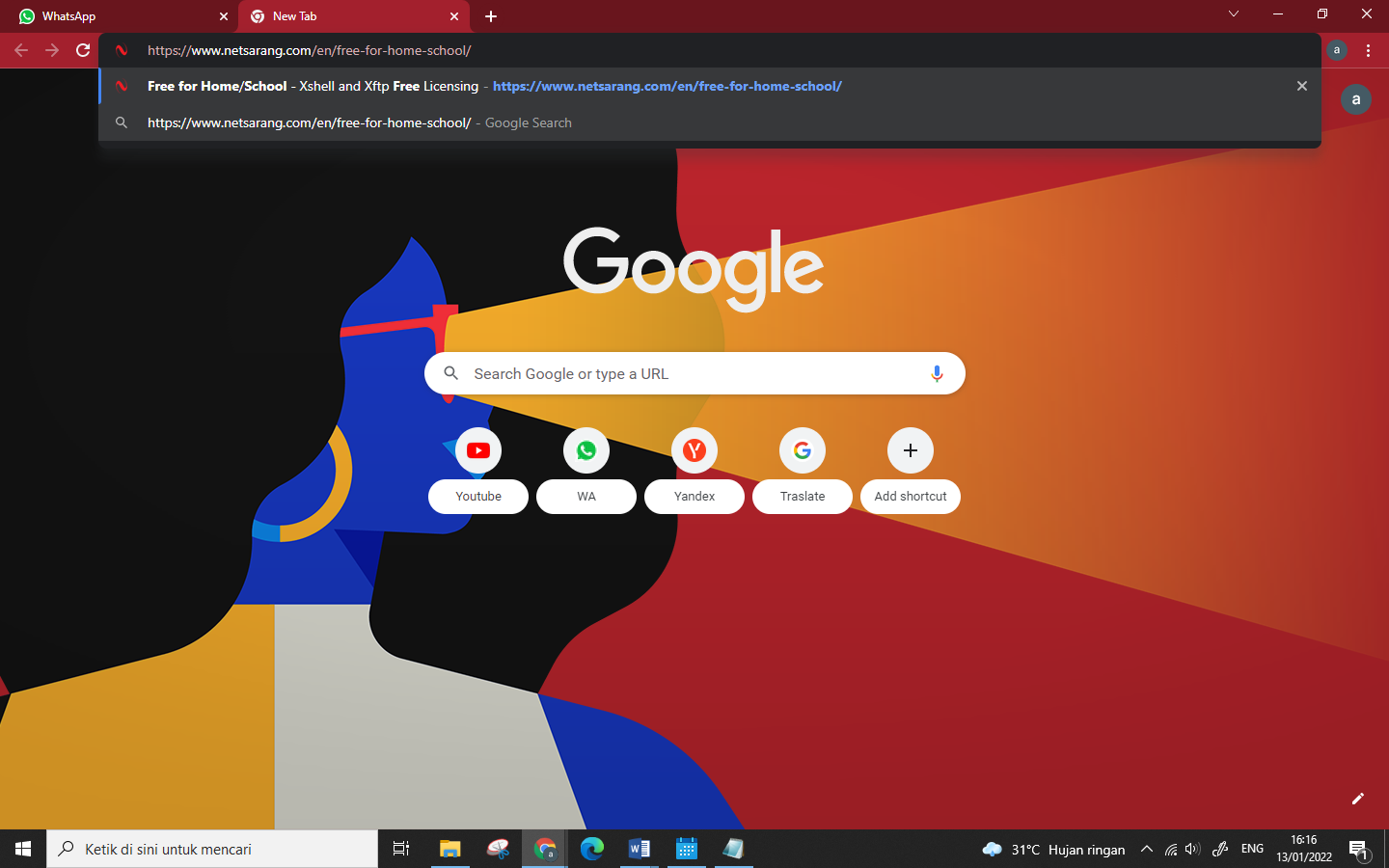Open Snipping tool taskbar icon
This screenshot has height=868, width=1389.
[498, 849]
